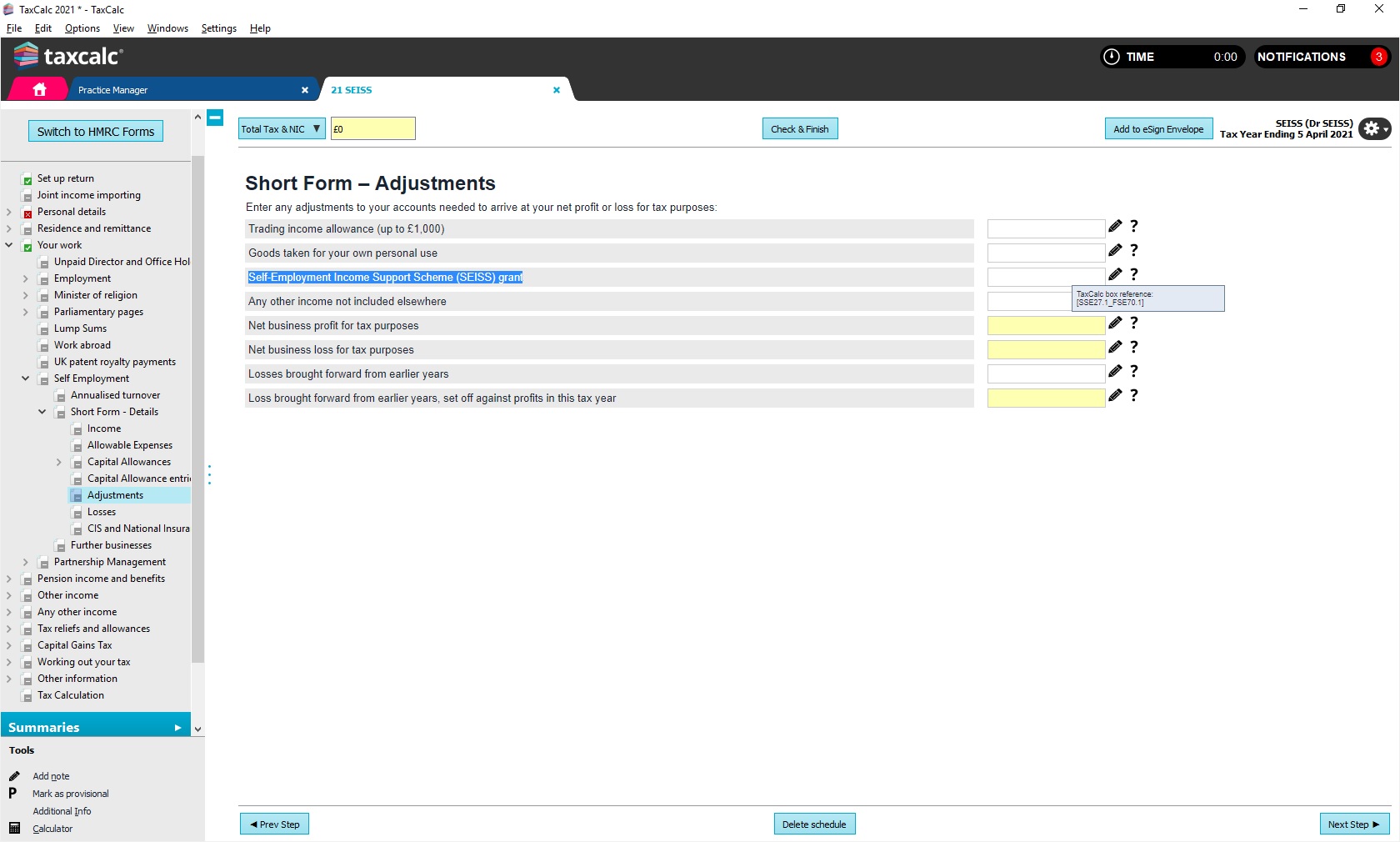Image resolution: width=1400 pixels, height=842 pixels.
Task: Toggle the Set up return status checkbox
Action: pyautogui.click(x=27, y=179)
